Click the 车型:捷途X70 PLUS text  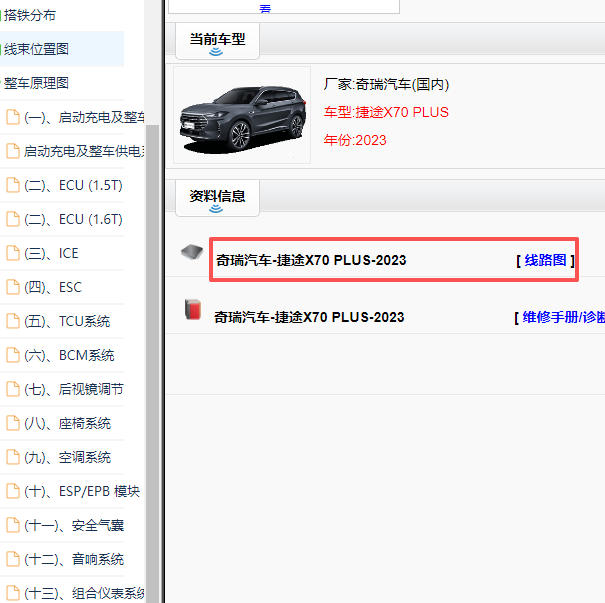click(x=386, y=112)
